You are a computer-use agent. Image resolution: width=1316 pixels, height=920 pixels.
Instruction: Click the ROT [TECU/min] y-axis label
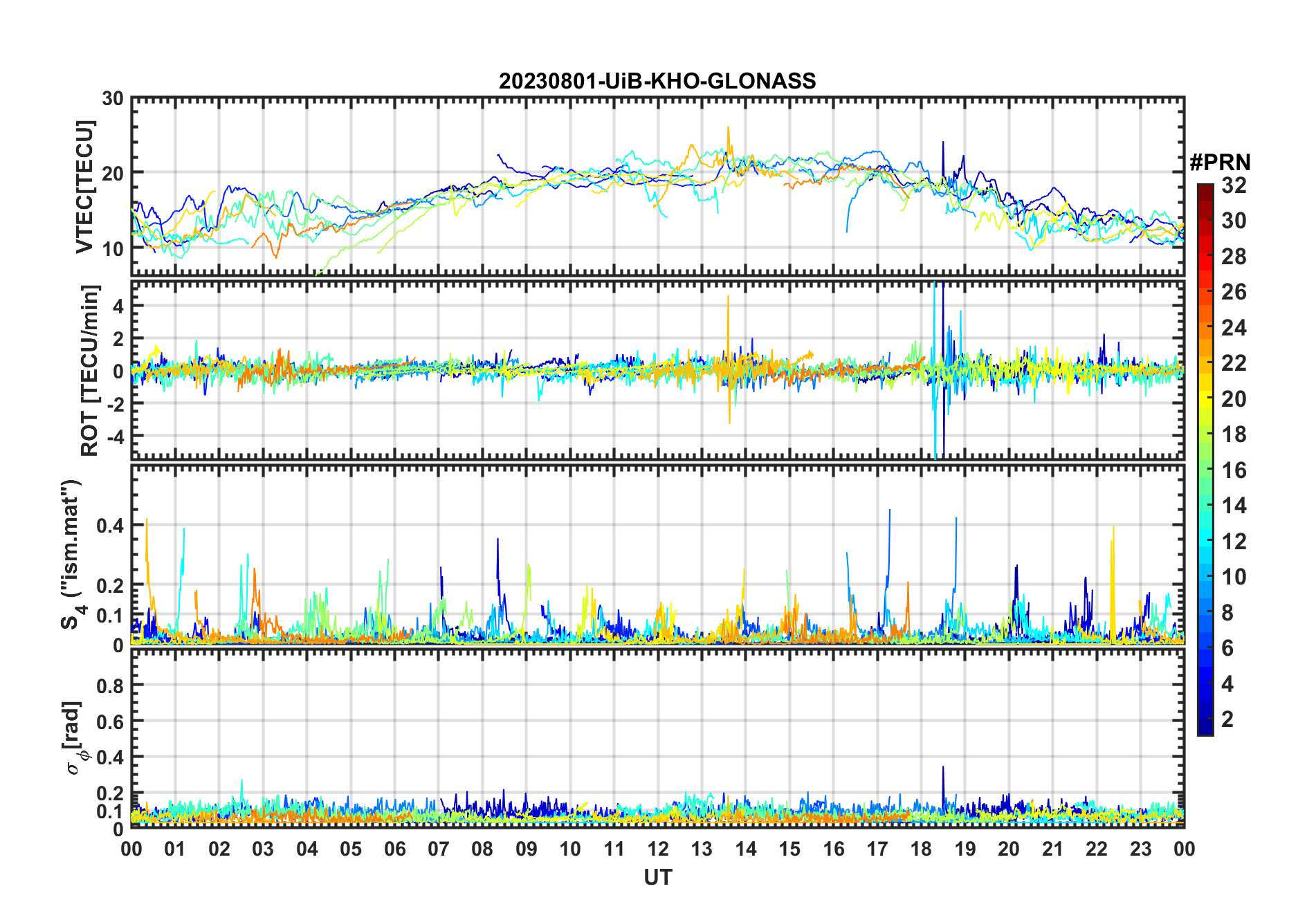tap(89, 370)
